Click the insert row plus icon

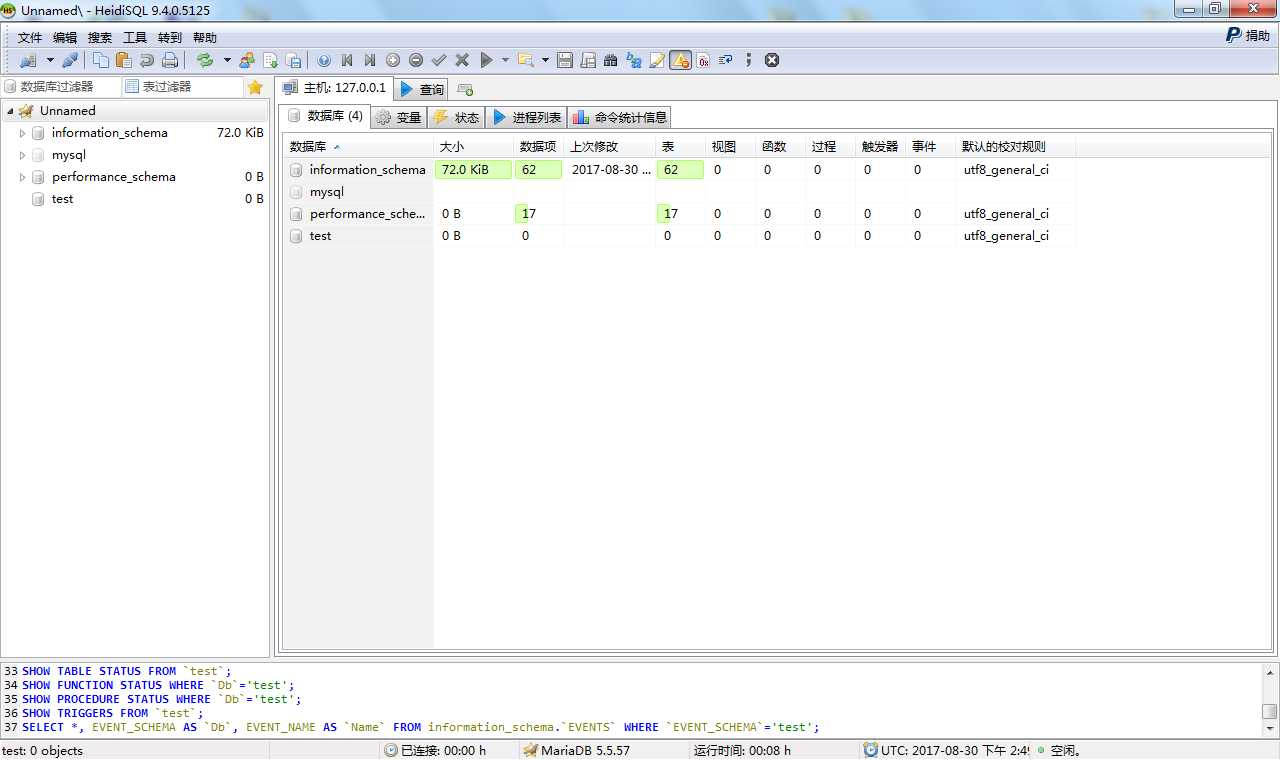(x=393, y=60)
